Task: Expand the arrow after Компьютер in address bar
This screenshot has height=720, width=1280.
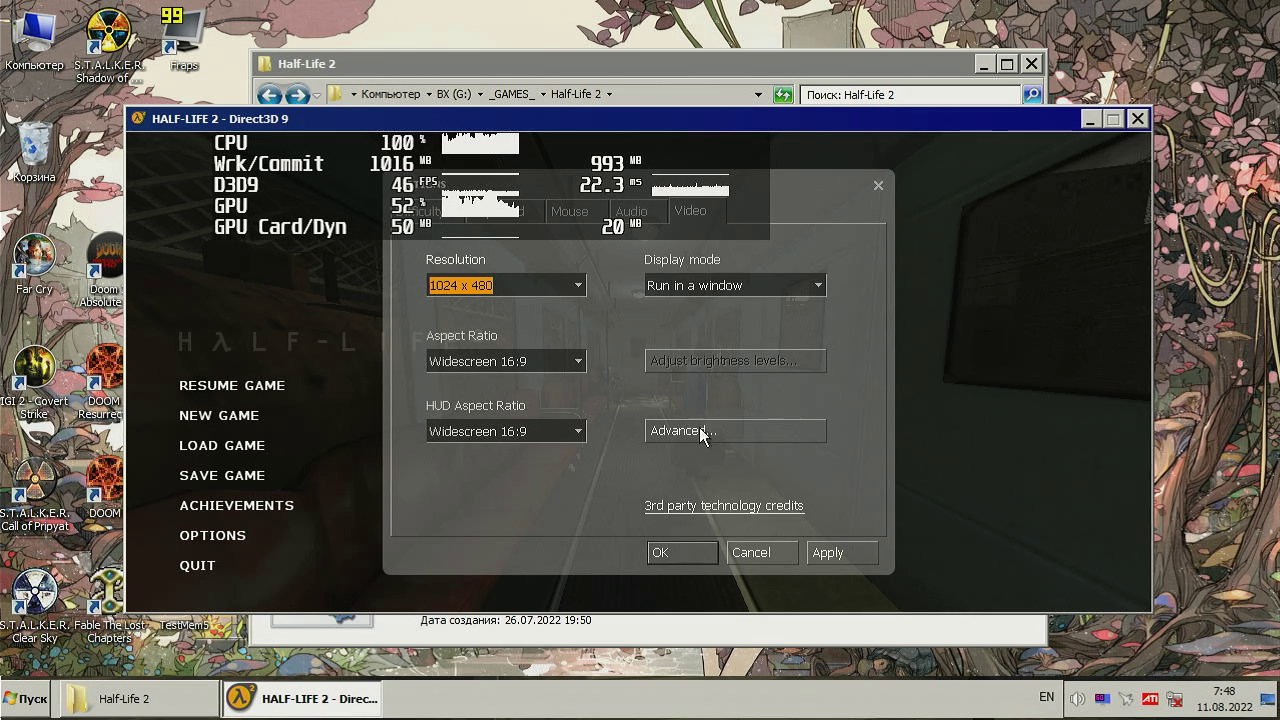Action: pos(428,94)
